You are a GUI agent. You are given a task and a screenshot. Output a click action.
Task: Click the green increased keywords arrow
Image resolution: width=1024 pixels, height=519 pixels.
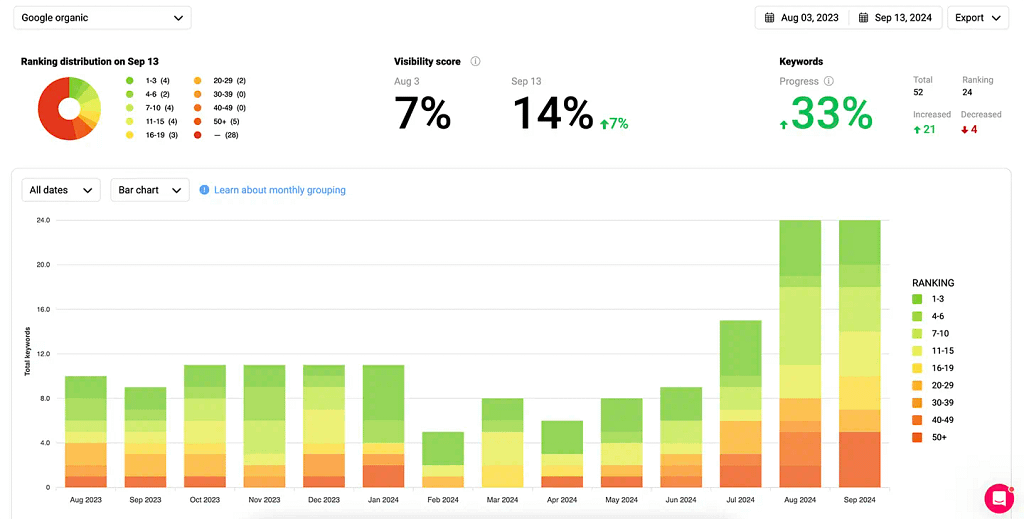point(918,129)
